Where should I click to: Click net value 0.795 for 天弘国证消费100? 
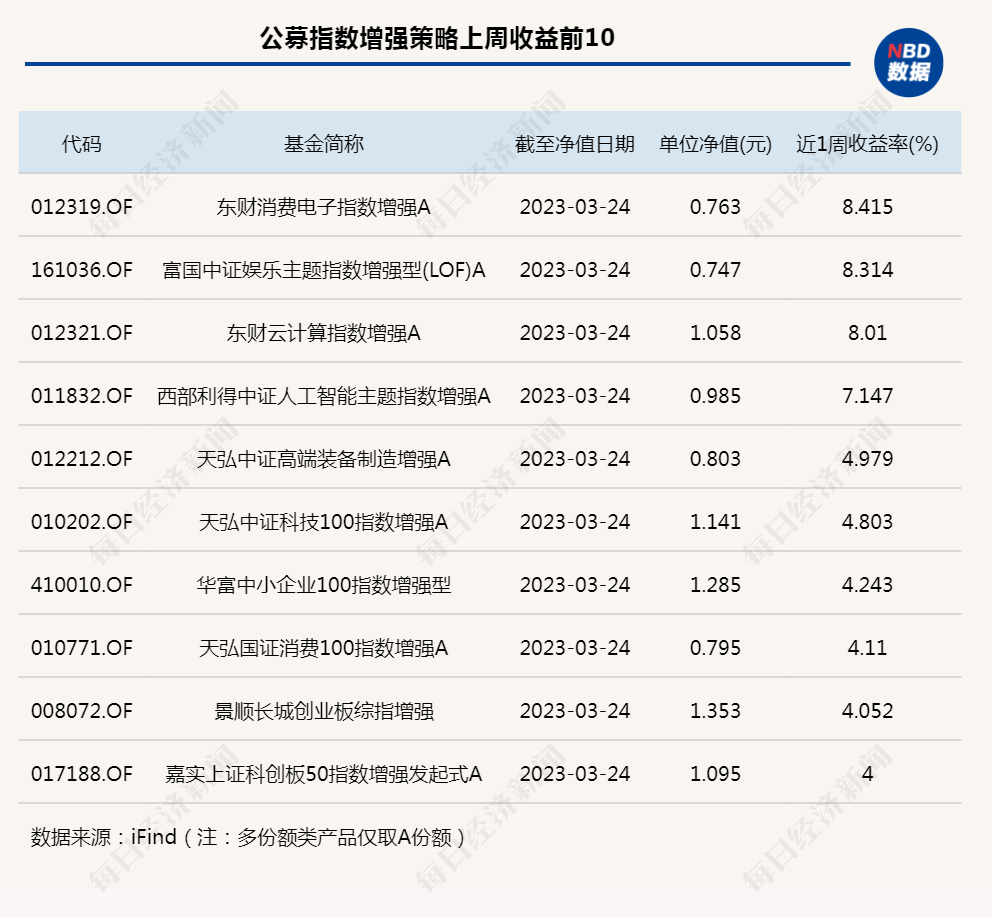(x=715, y=648)
